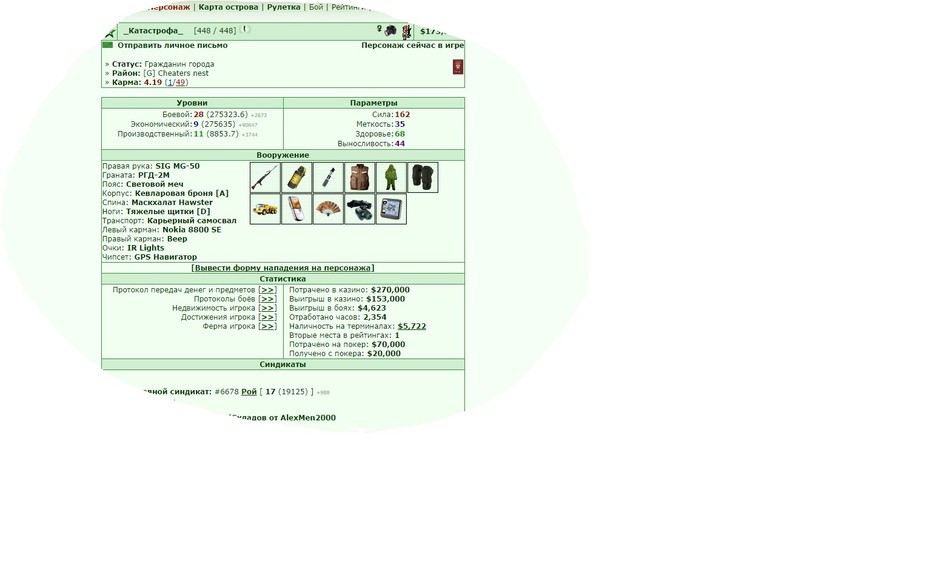Image resolution: width=930 pixels, height=569 pixels.
Task: Click the Выигрыш в казино $153,000 value
Action: 386,299
